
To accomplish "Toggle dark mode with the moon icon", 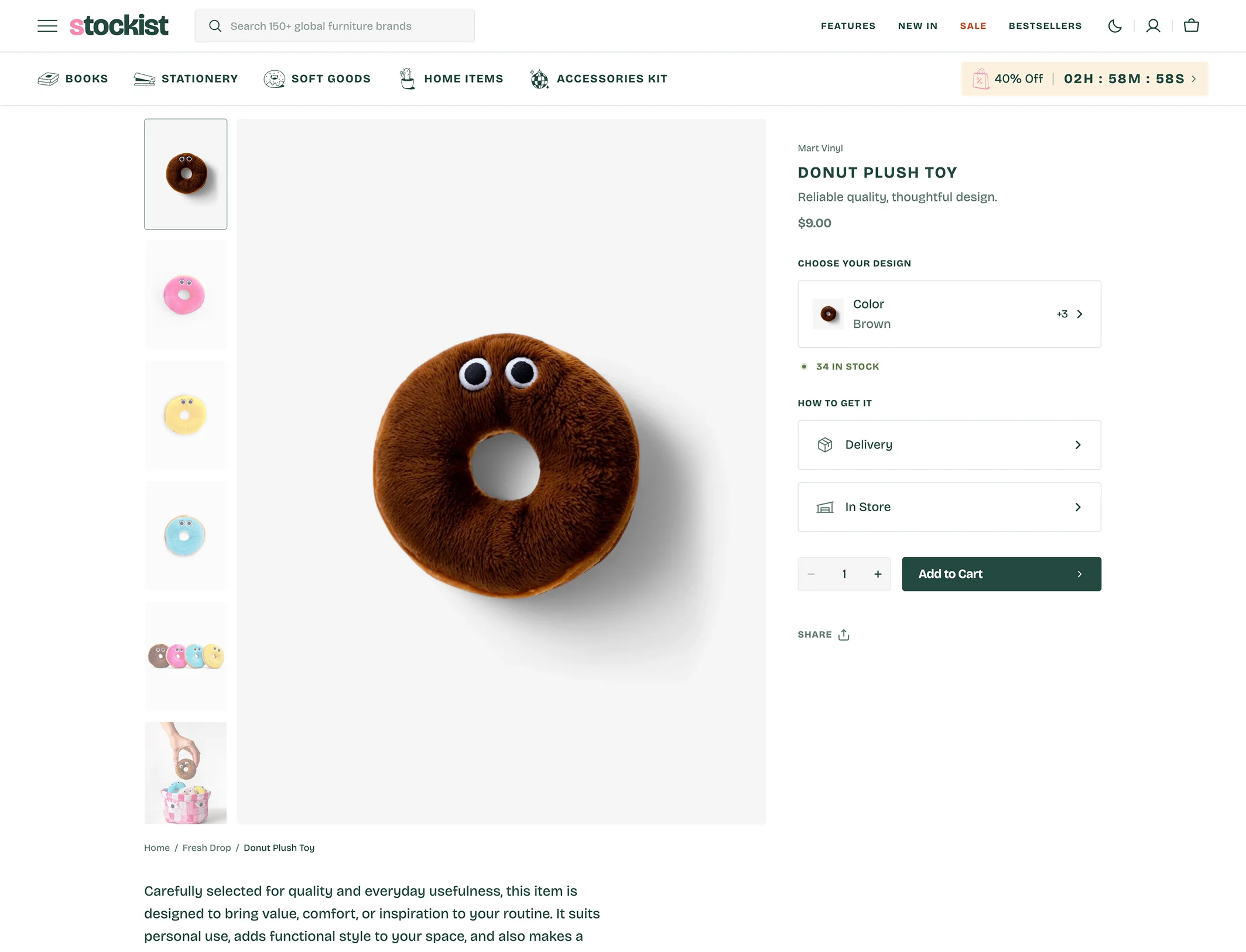I will pyautogui.click(x=1115, y=26).
